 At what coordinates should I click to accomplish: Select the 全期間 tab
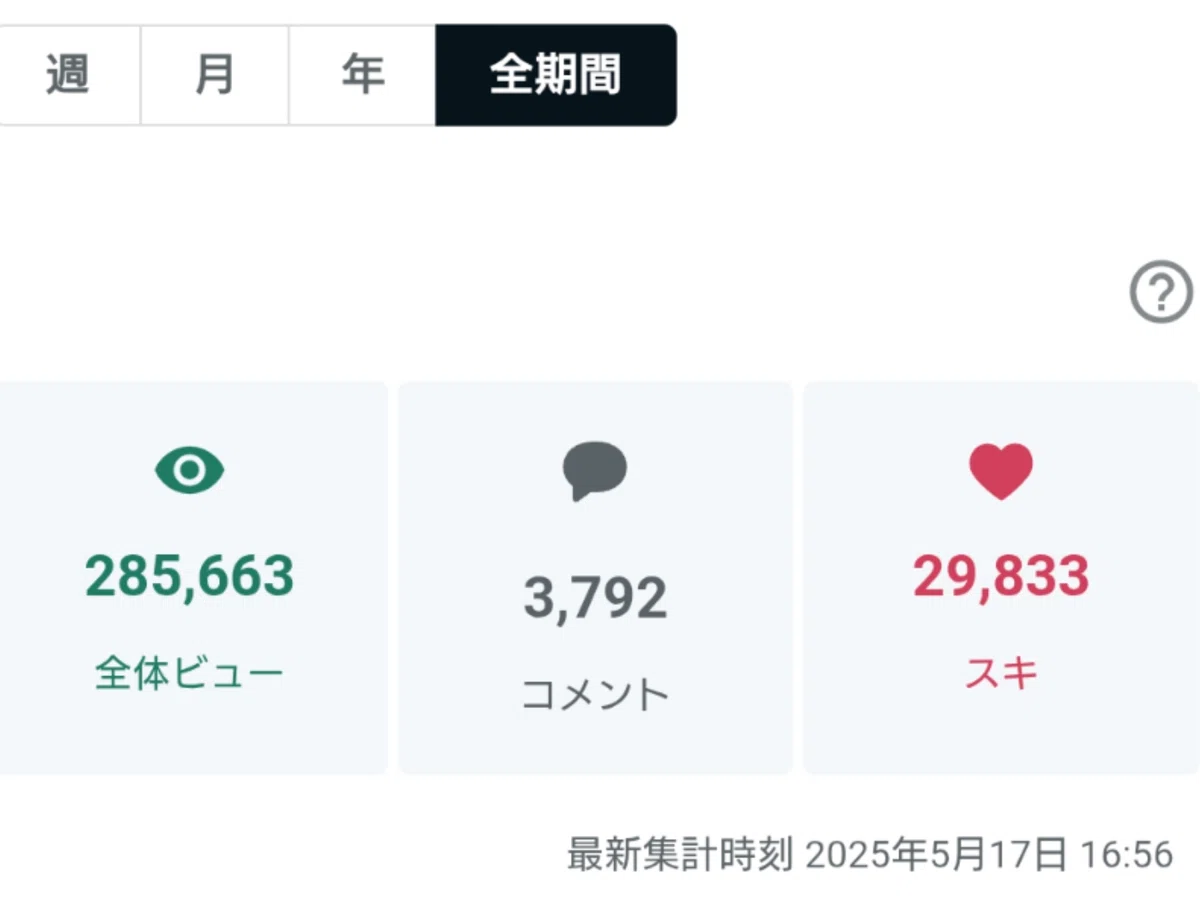coord(556,75)
